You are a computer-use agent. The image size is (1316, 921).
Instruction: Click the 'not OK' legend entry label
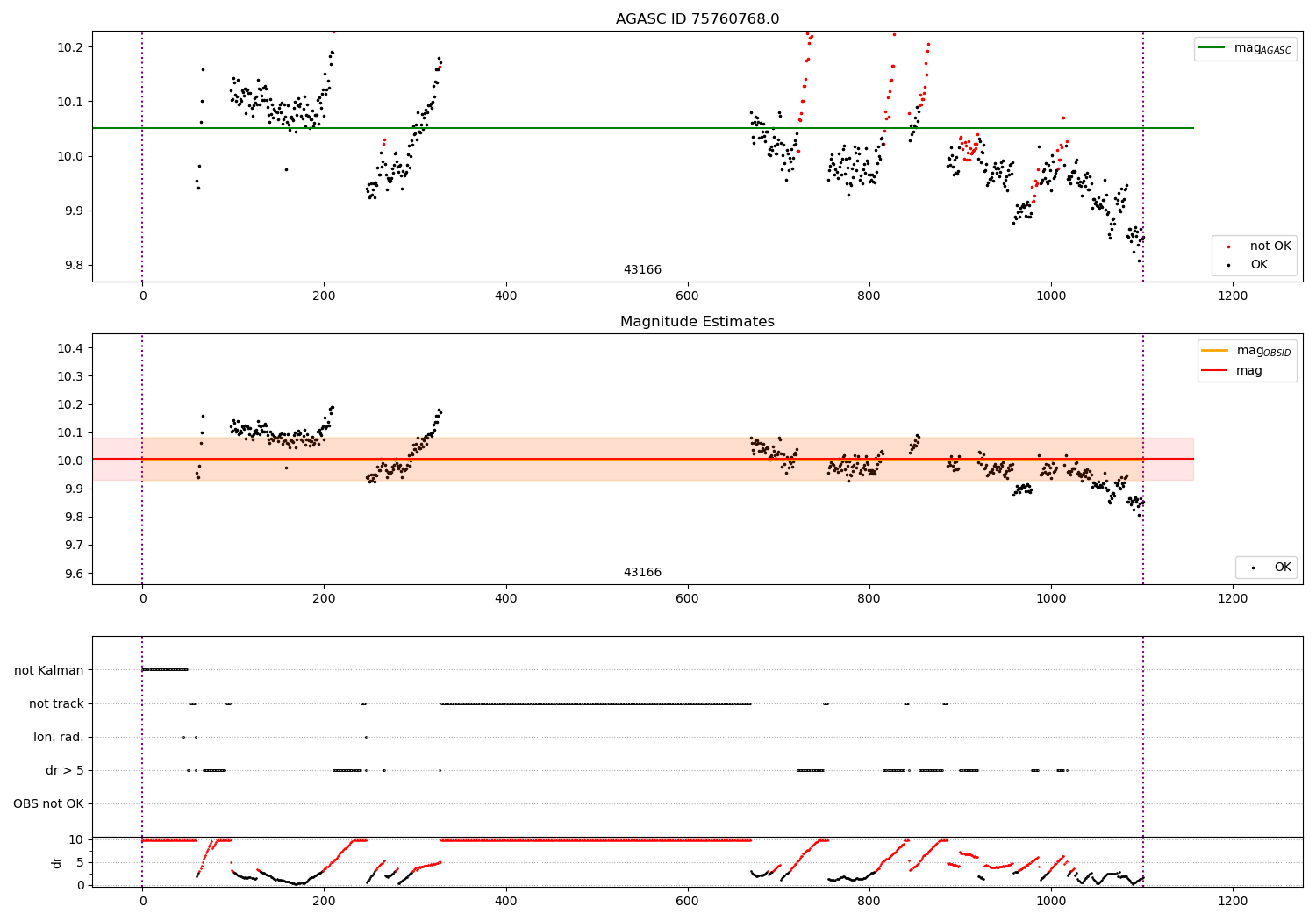(1270, 246)
